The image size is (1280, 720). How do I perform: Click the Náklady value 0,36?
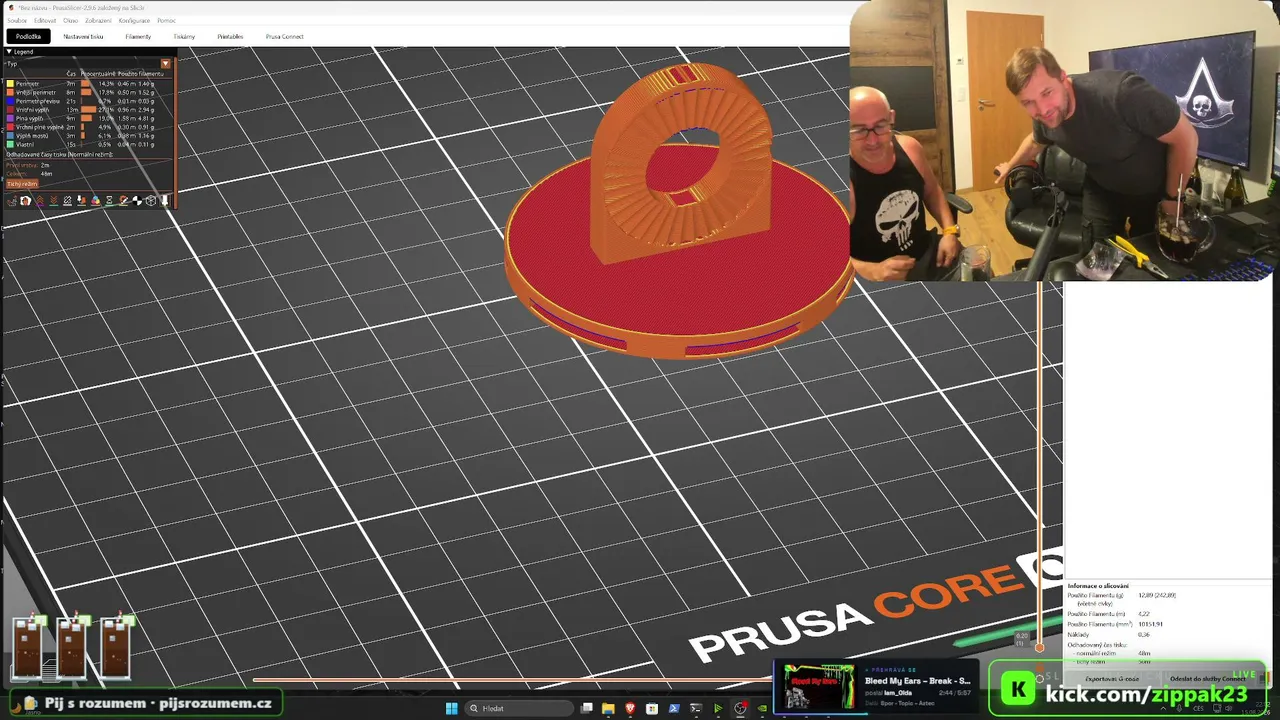point(1144,634)
